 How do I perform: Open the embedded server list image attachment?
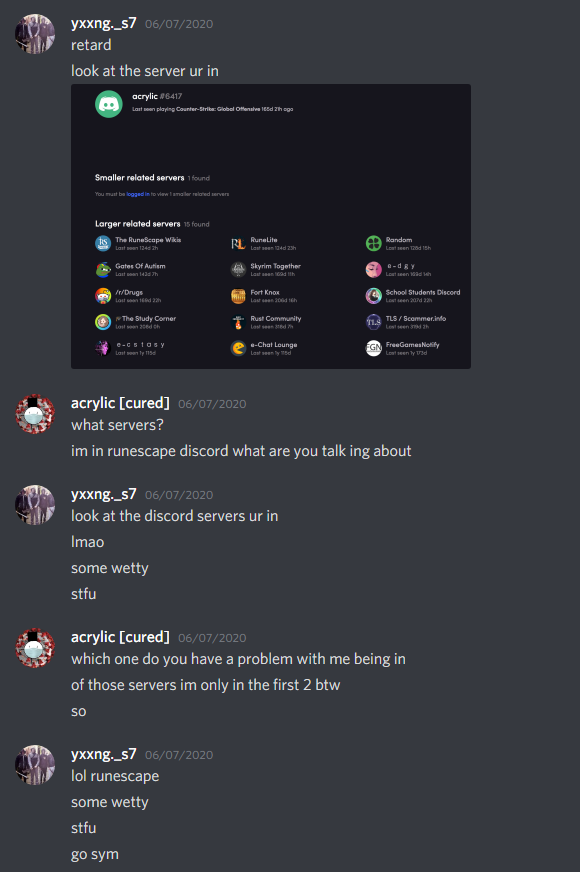pos(271,226)
